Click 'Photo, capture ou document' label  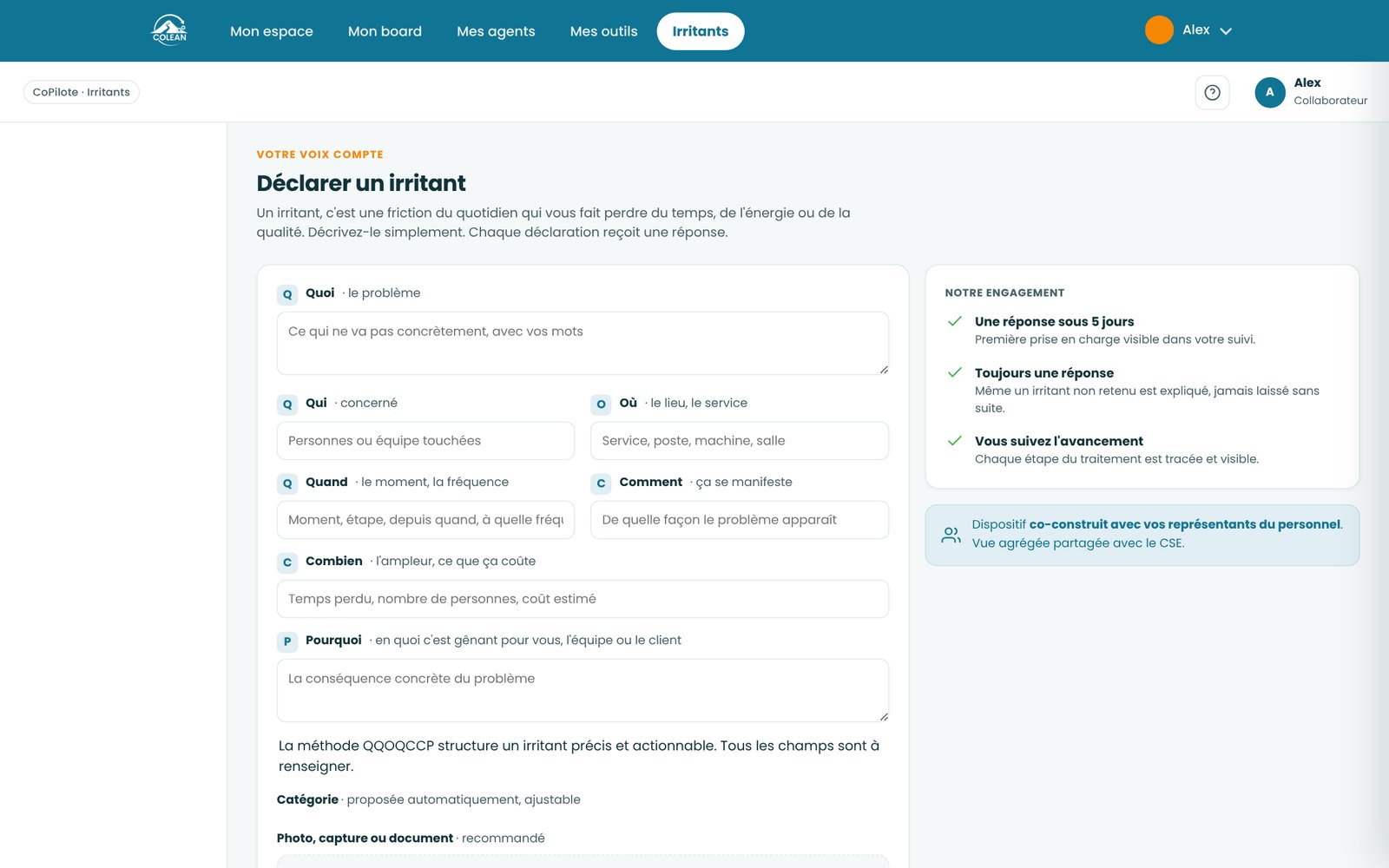click(x=365, y=838)
